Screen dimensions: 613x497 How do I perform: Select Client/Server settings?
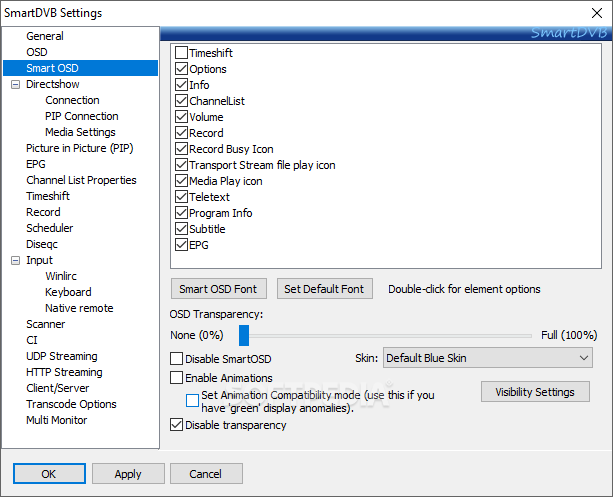point(57,388)
